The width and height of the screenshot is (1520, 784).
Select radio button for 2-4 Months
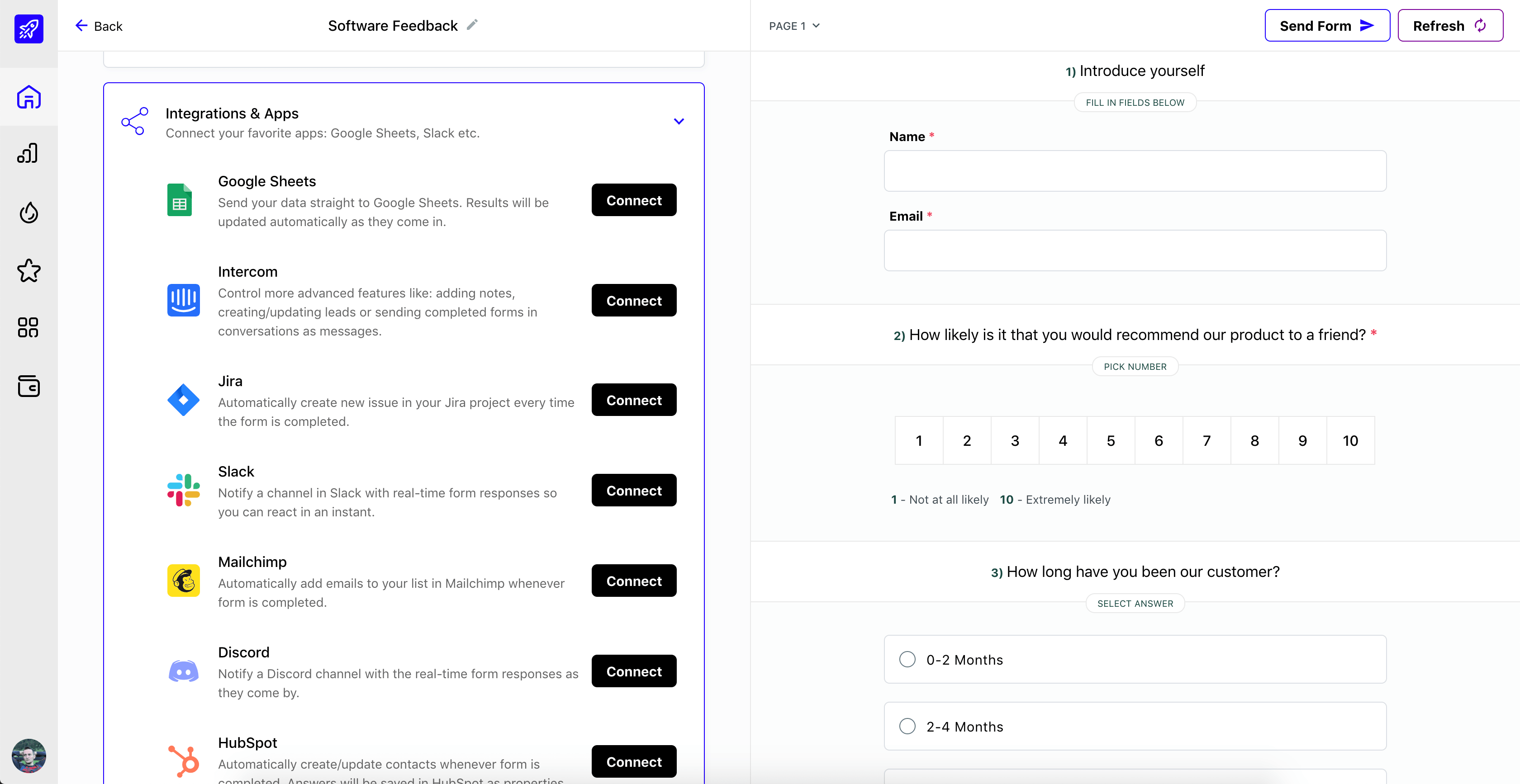(907, 726)
